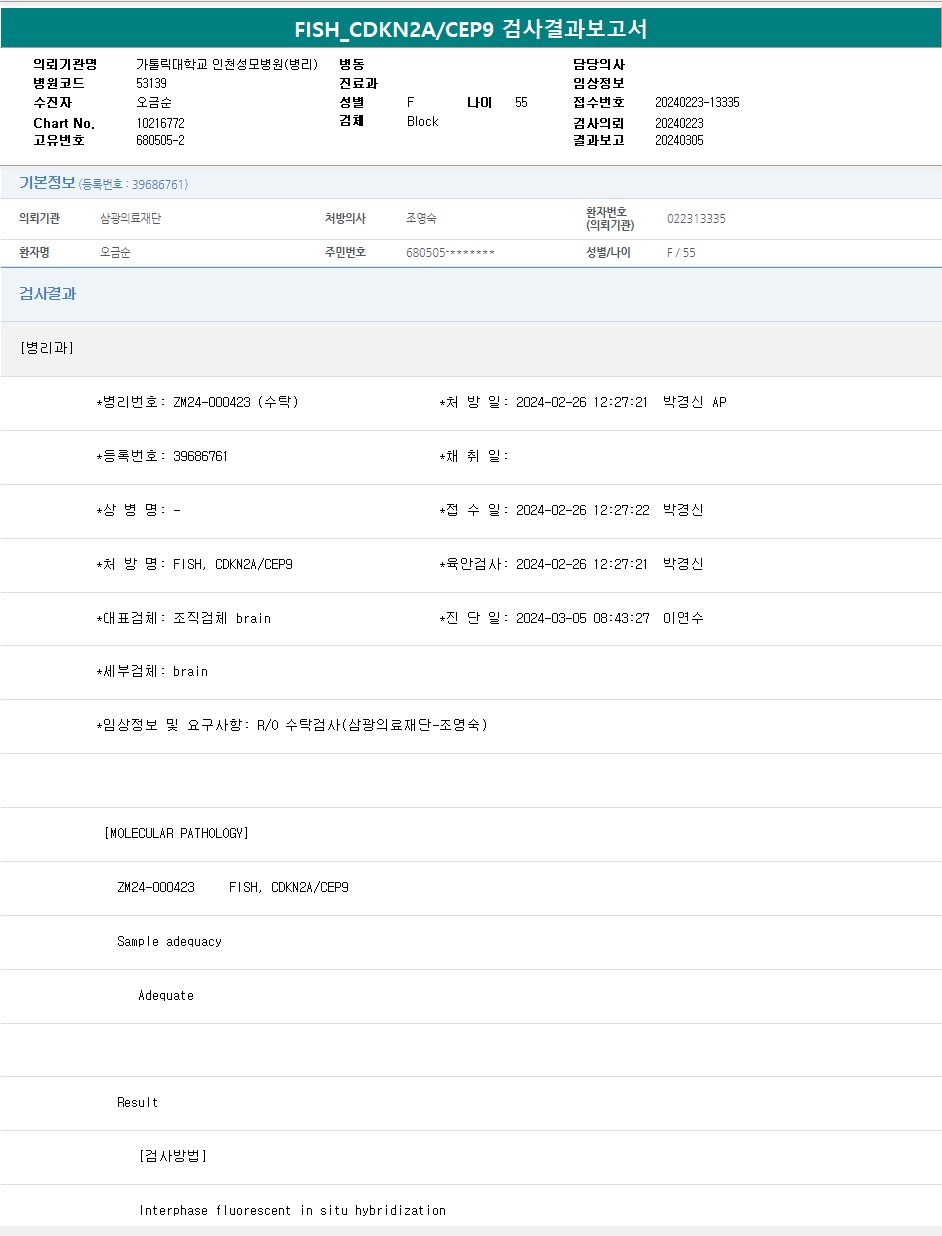
Task: Click the diagnosis date 2024-03-05 08:43:27
Action: [x=582, y=618]
